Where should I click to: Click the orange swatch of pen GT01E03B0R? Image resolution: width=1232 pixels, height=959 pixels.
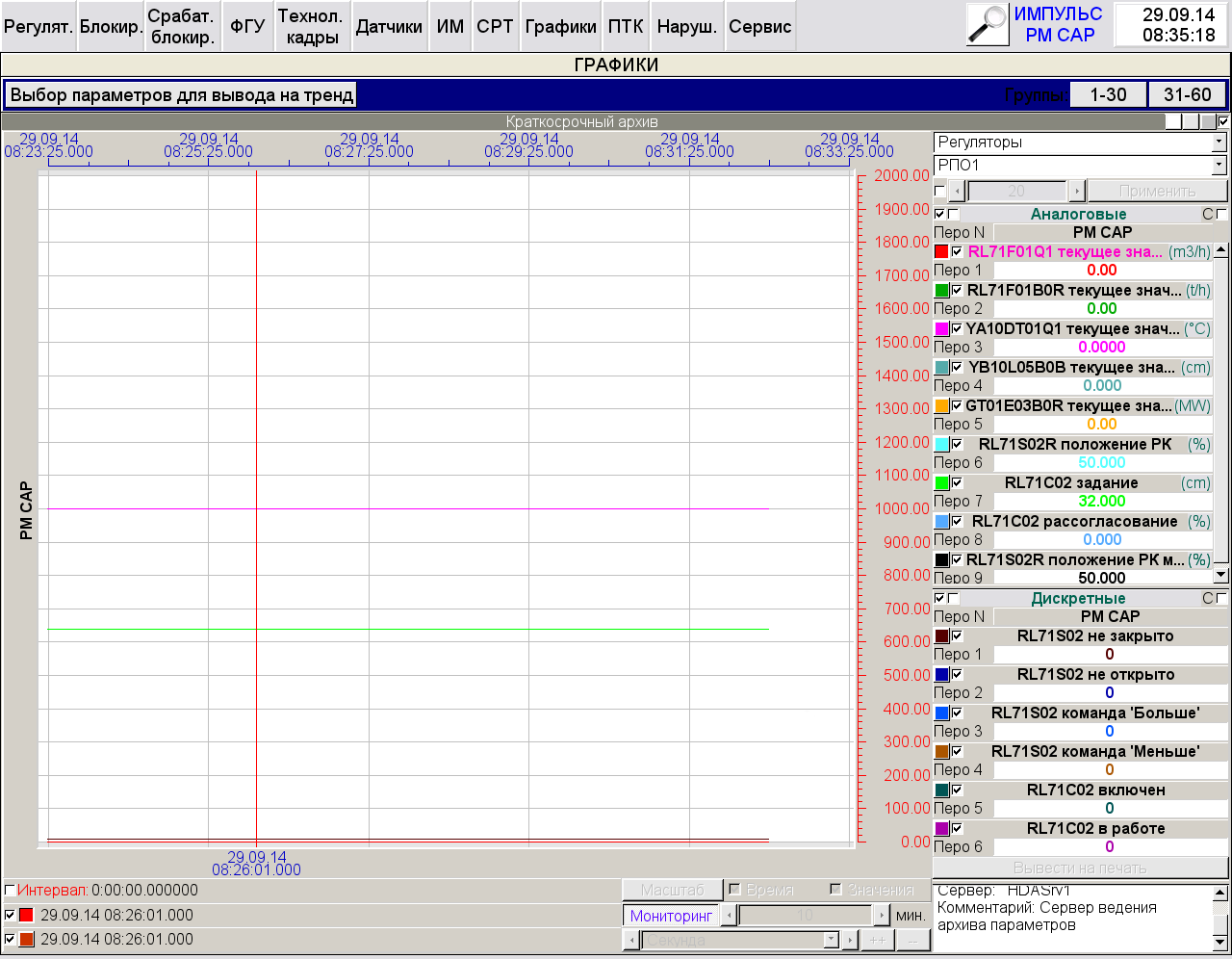click(x=941, y=405)
